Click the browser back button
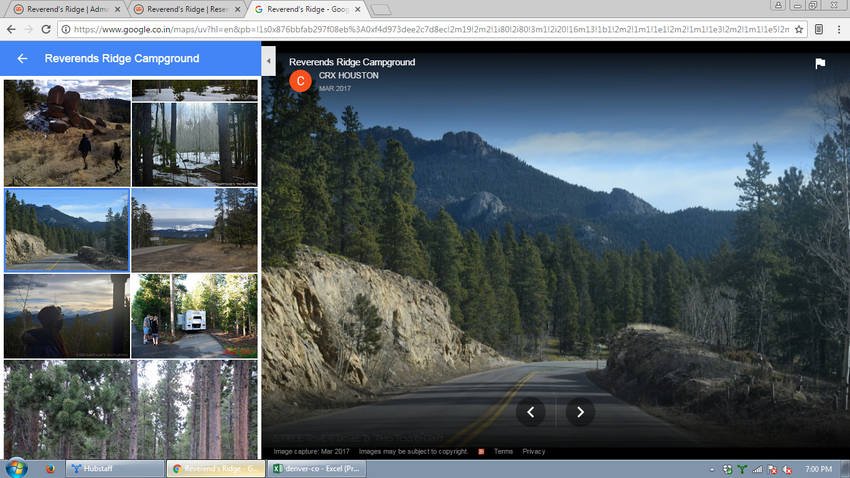This screenshot has width=850, height=478. [11, 30]
